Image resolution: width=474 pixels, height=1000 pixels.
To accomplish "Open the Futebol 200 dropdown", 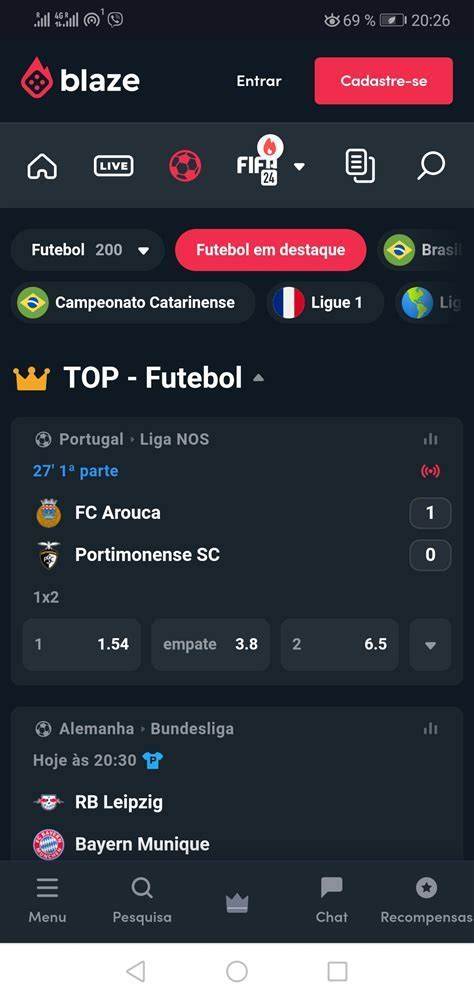I will click(x=87, y=250).
